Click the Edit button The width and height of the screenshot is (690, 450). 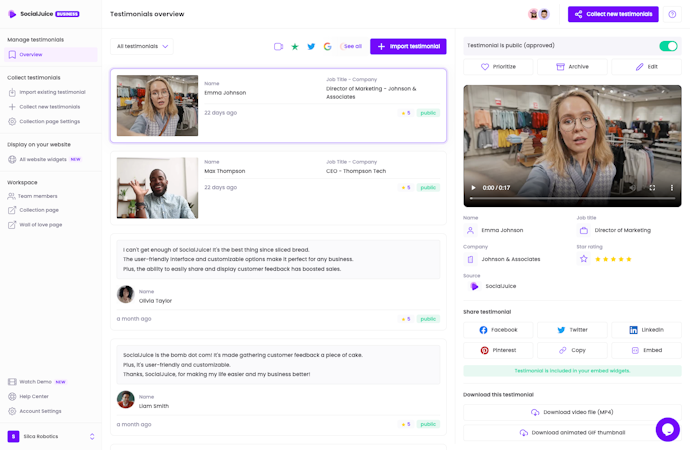(646, 67)
